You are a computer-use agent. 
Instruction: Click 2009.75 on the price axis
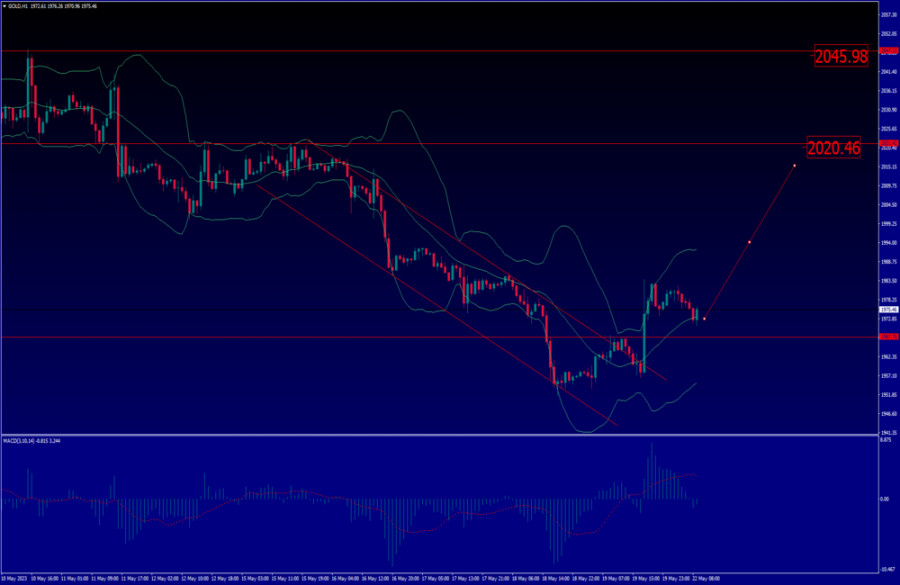[889, 185]
